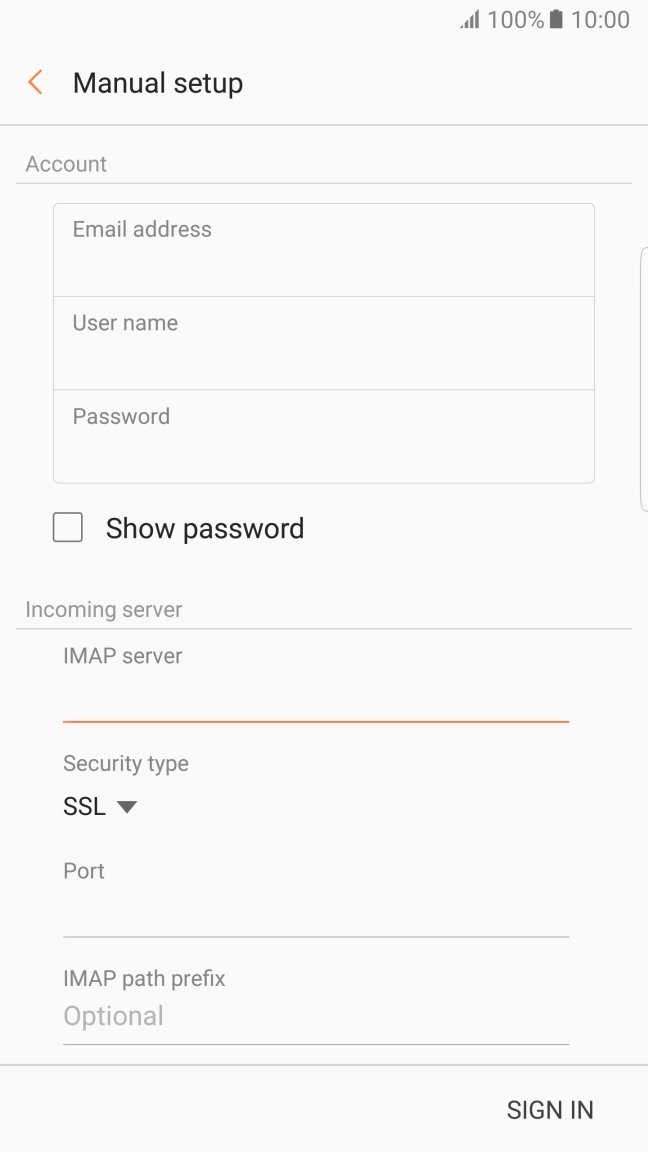Change SSL to another security type
Viewport: 648px width, 1152px height.
(x=100, y=806)
